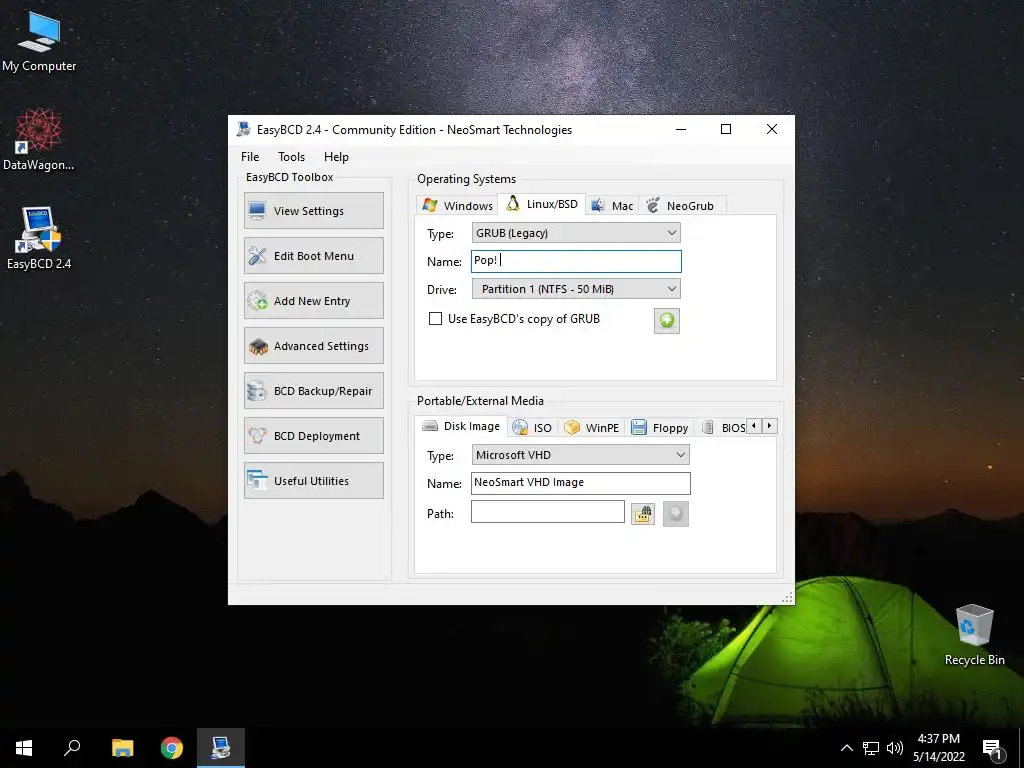
Task: Launch Google Chrome from taskbar
Action: 172,748
